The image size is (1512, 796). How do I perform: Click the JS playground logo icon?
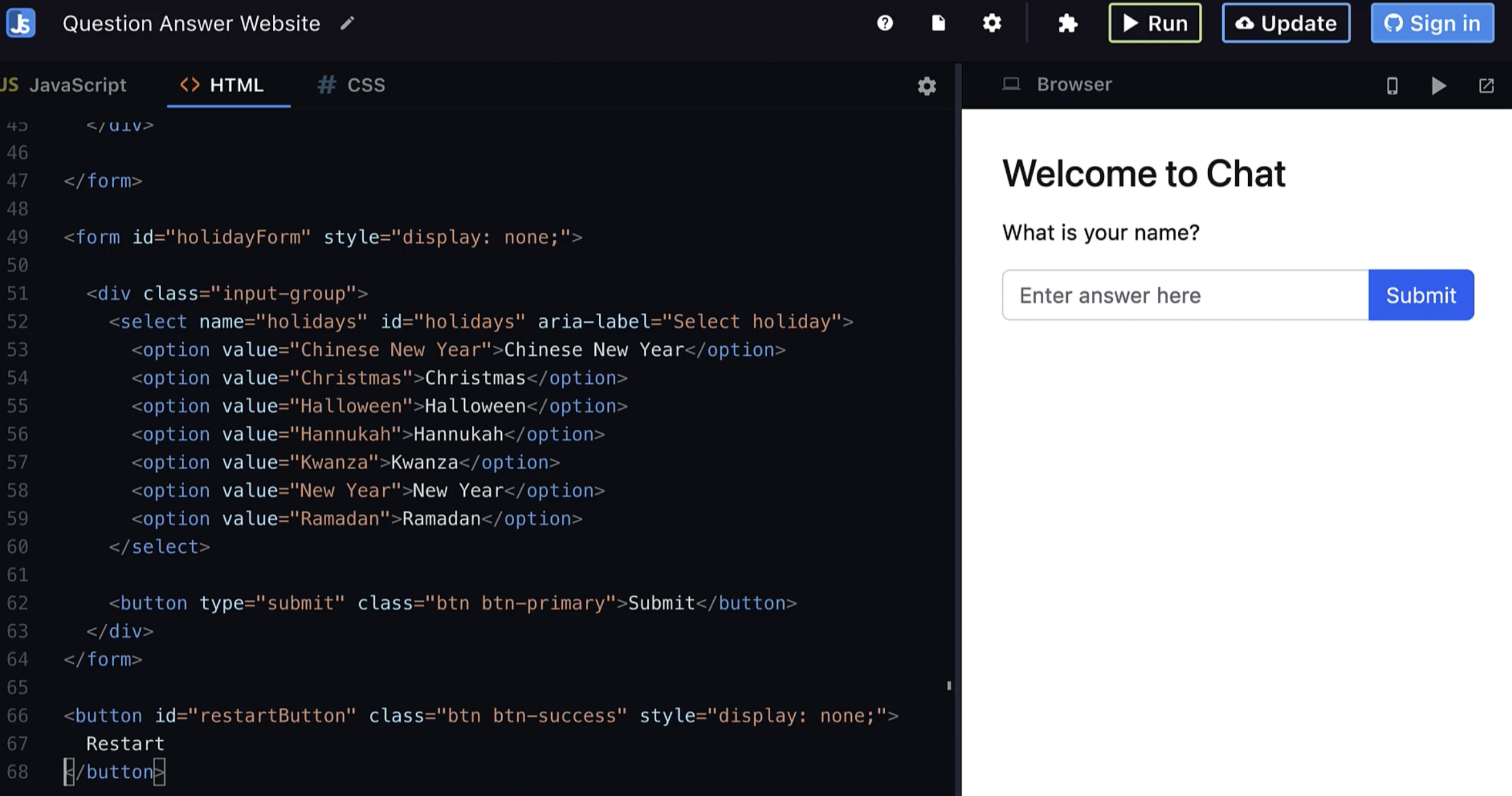[x=21, y=23]
